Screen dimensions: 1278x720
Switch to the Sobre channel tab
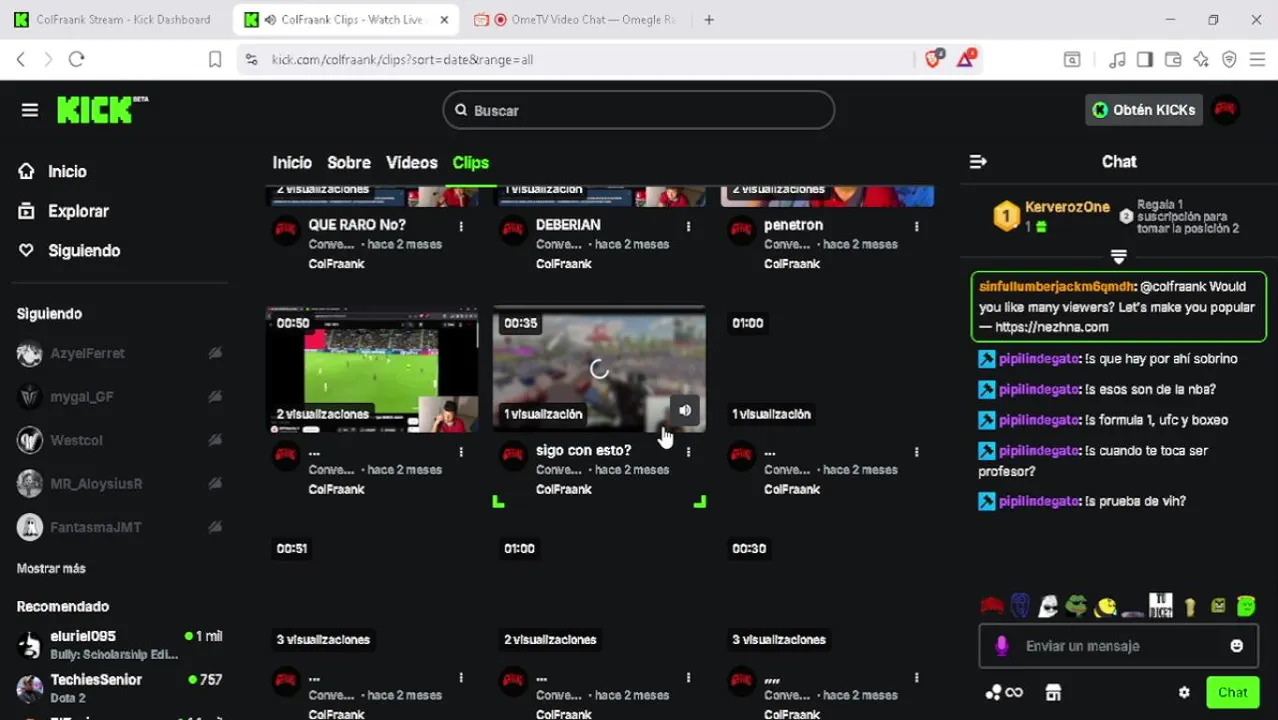[349, 162]
